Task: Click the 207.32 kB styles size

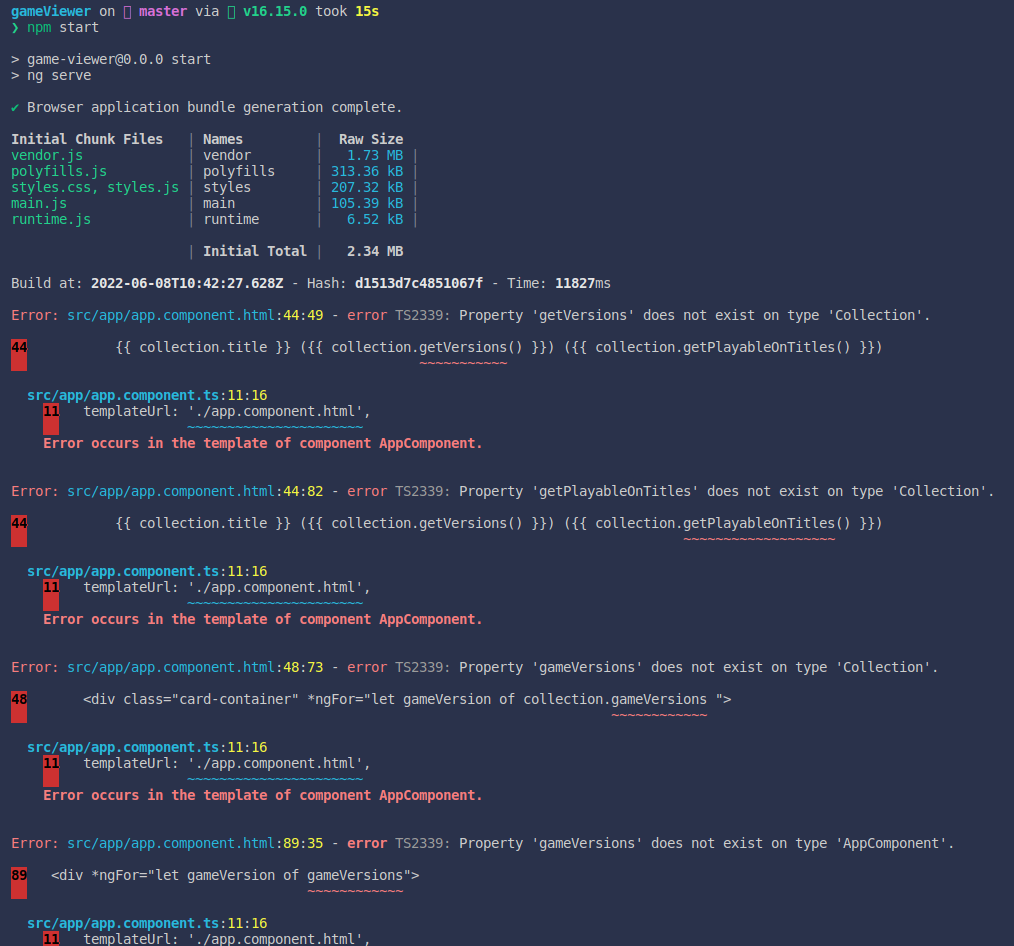Action: [367, 187]
